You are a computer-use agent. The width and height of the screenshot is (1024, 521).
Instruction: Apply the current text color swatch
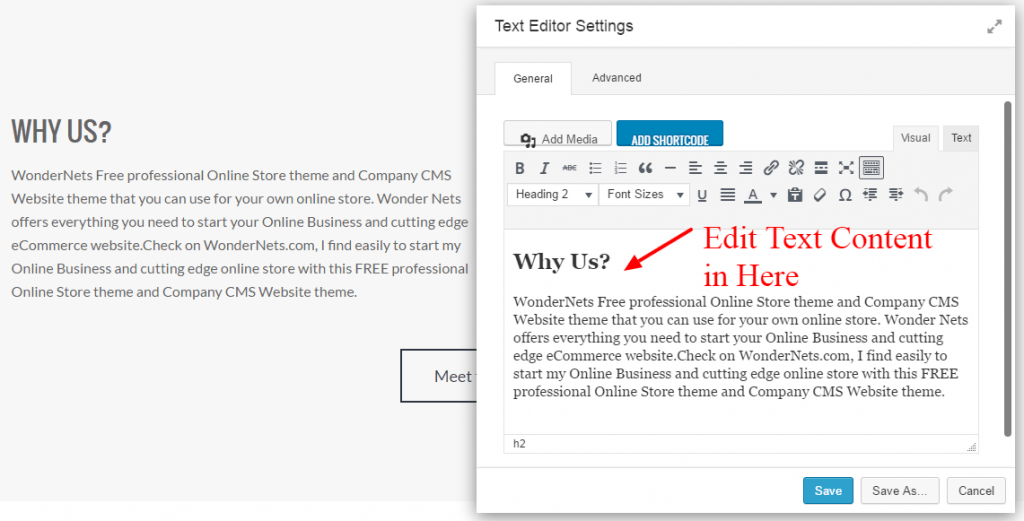(x=753, y=195)
